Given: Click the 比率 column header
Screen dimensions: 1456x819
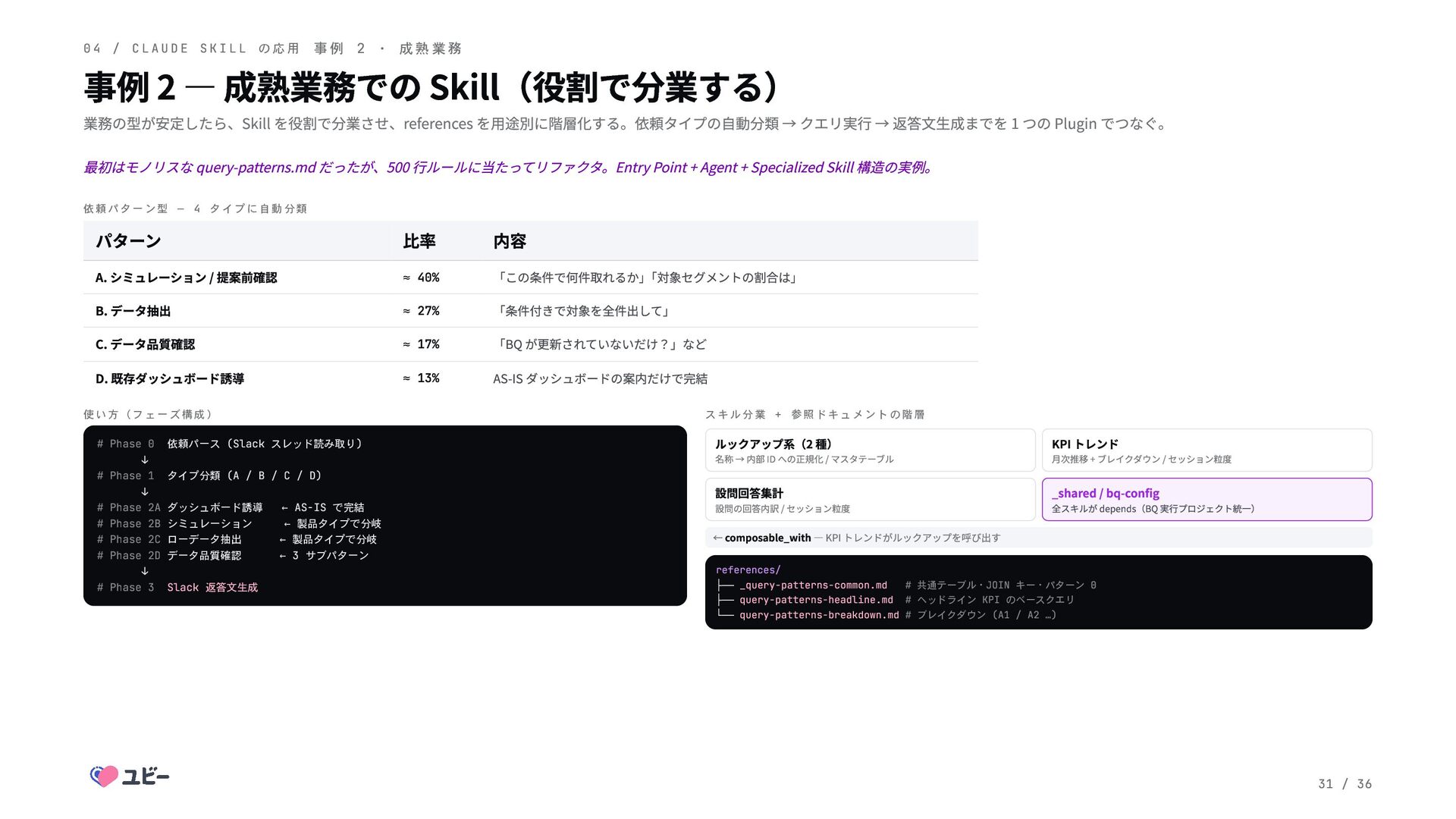Looking at the screenshot, I should 419,241.
